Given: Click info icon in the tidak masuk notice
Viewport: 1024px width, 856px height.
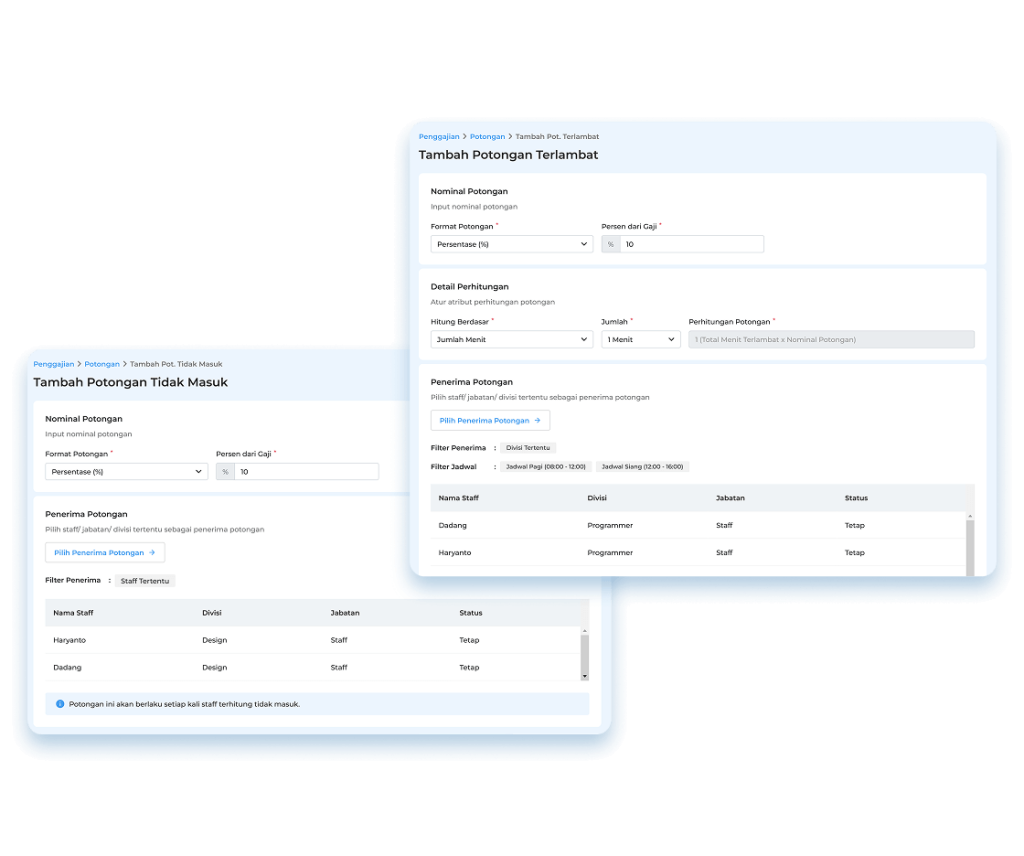Looking at the screenshot, I should [x=60, y=704].
